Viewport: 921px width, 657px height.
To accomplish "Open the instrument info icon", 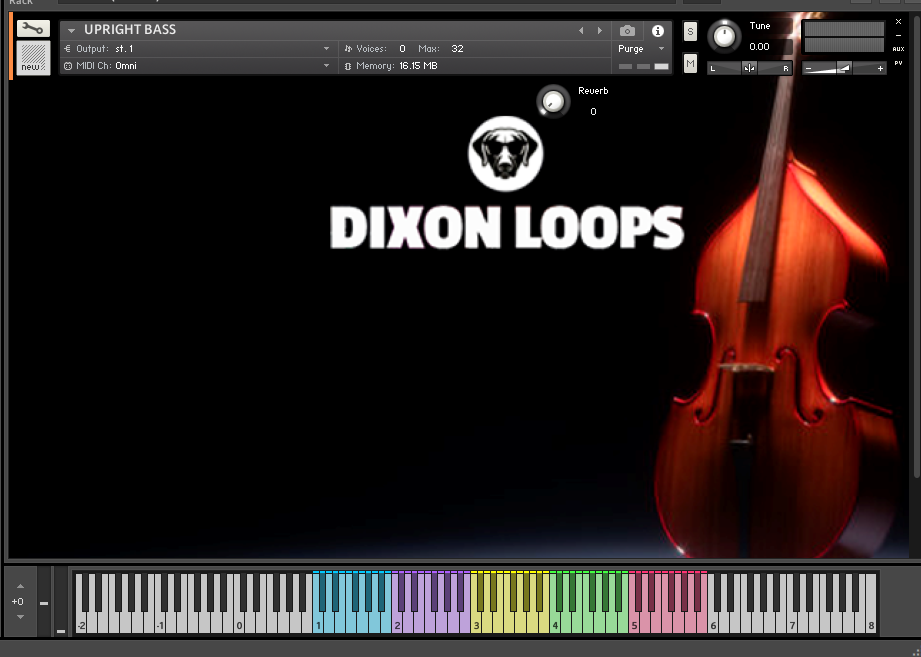I will pos(657,31).
